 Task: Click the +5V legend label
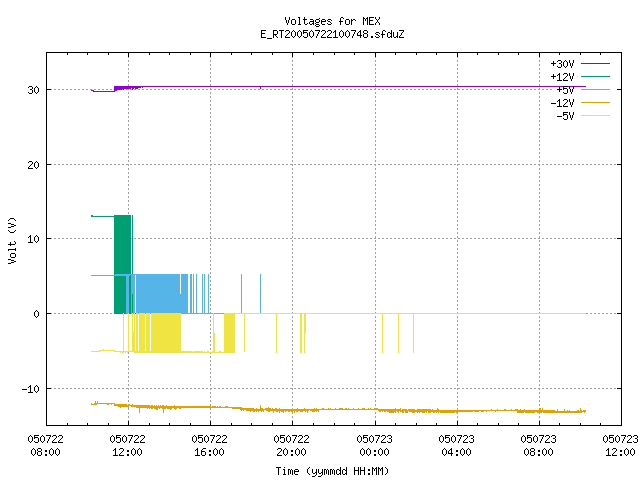pos(565,90)
